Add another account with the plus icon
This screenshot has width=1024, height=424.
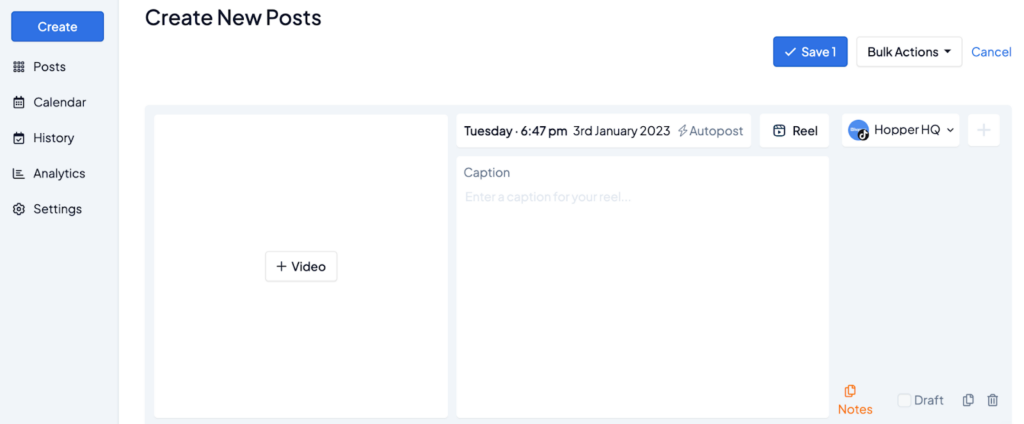pos(984,130)
